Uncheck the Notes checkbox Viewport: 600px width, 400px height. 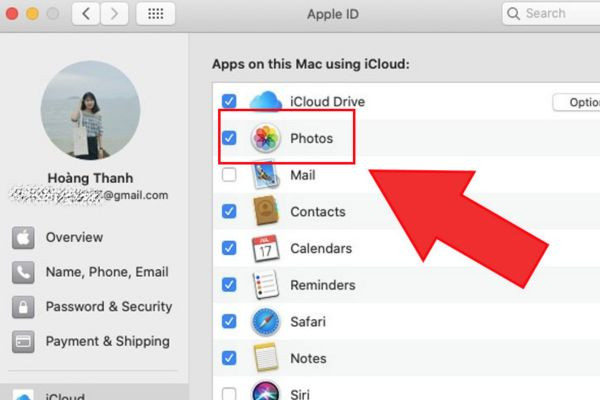pyautogui.click(x=229, y=358)
